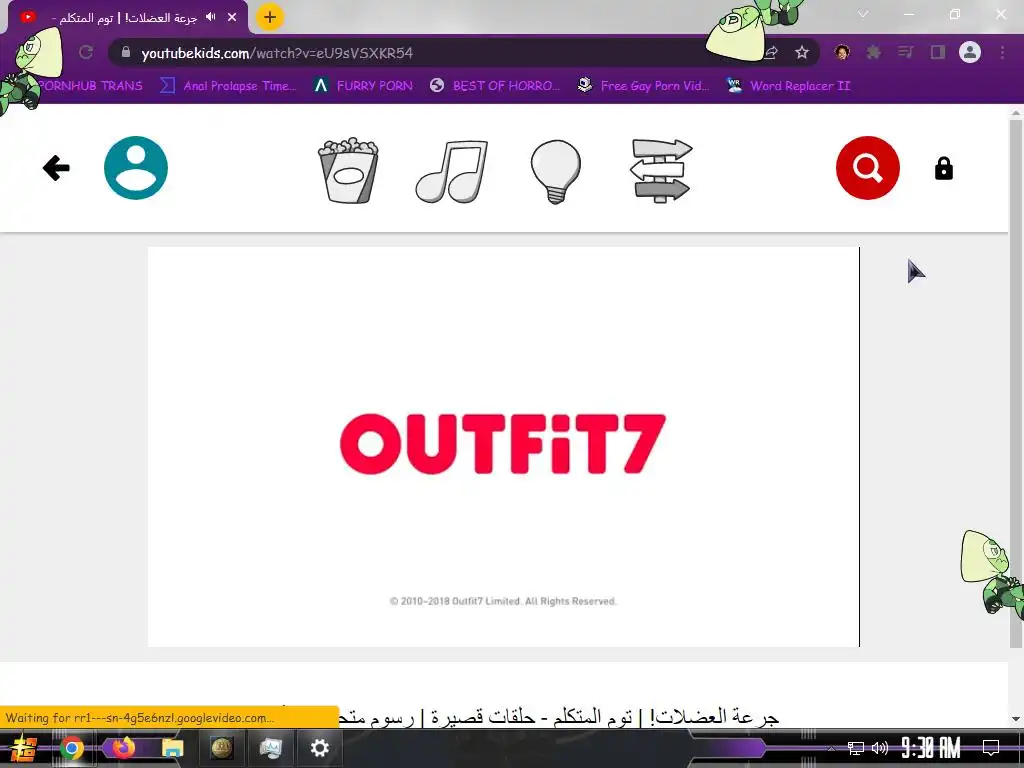The height and width of the screenshot is (768, 1024).
Task: Open the Chrome extensions puzzle icon
Action: tap(873, 52)
